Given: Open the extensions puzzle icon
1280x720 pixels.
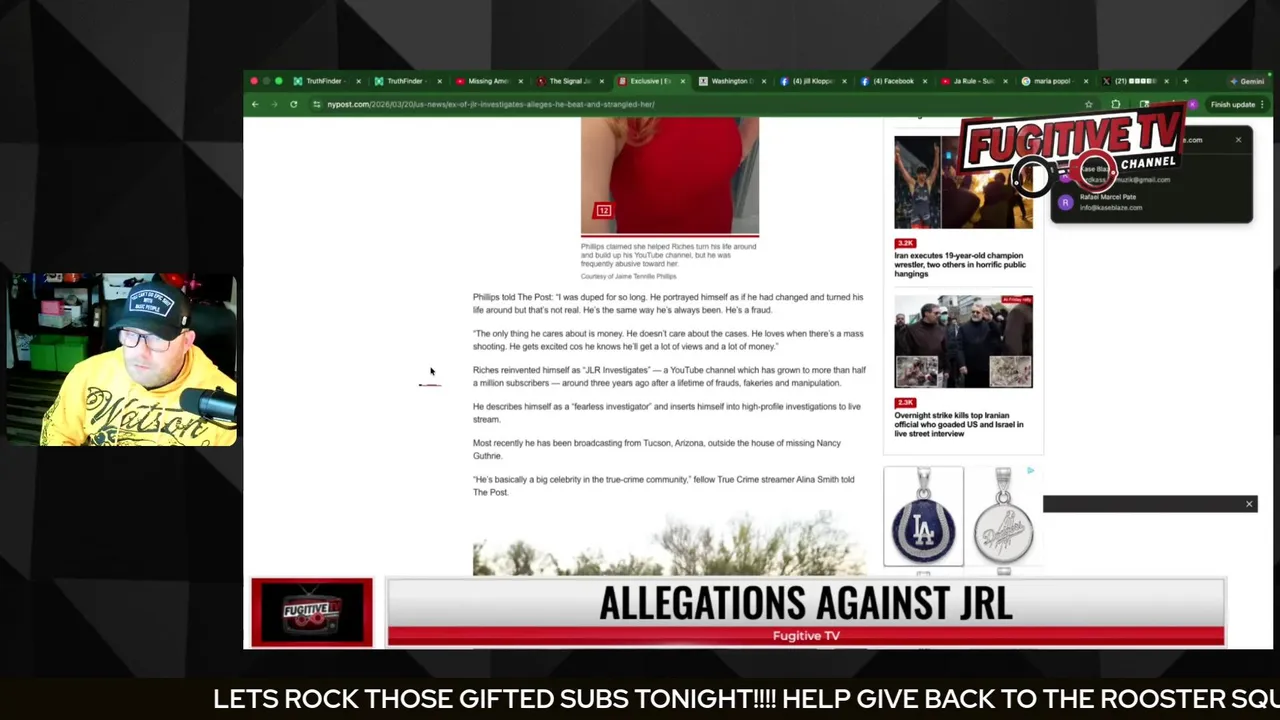Looking at the screenshot, I should 1116,104.
